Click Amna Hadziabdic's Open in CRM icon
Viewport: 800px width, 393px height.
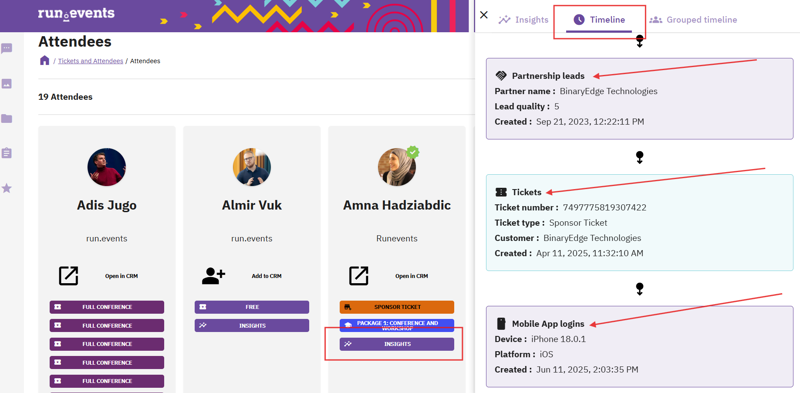(x=359, y=276)
